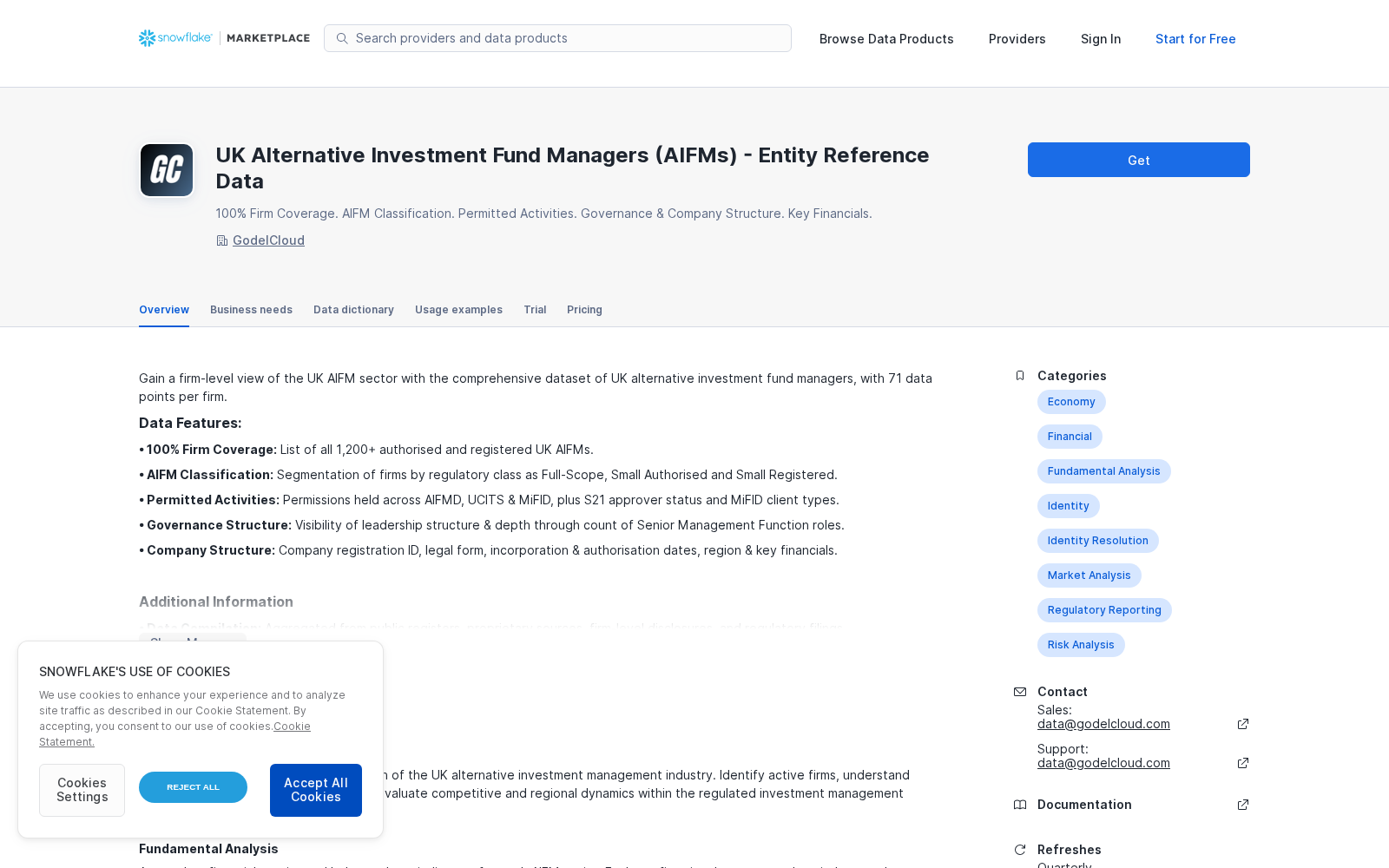Select the Financial category tag
The image size is (1389, 868).
pyautogui.click(x=1070, y=437)
